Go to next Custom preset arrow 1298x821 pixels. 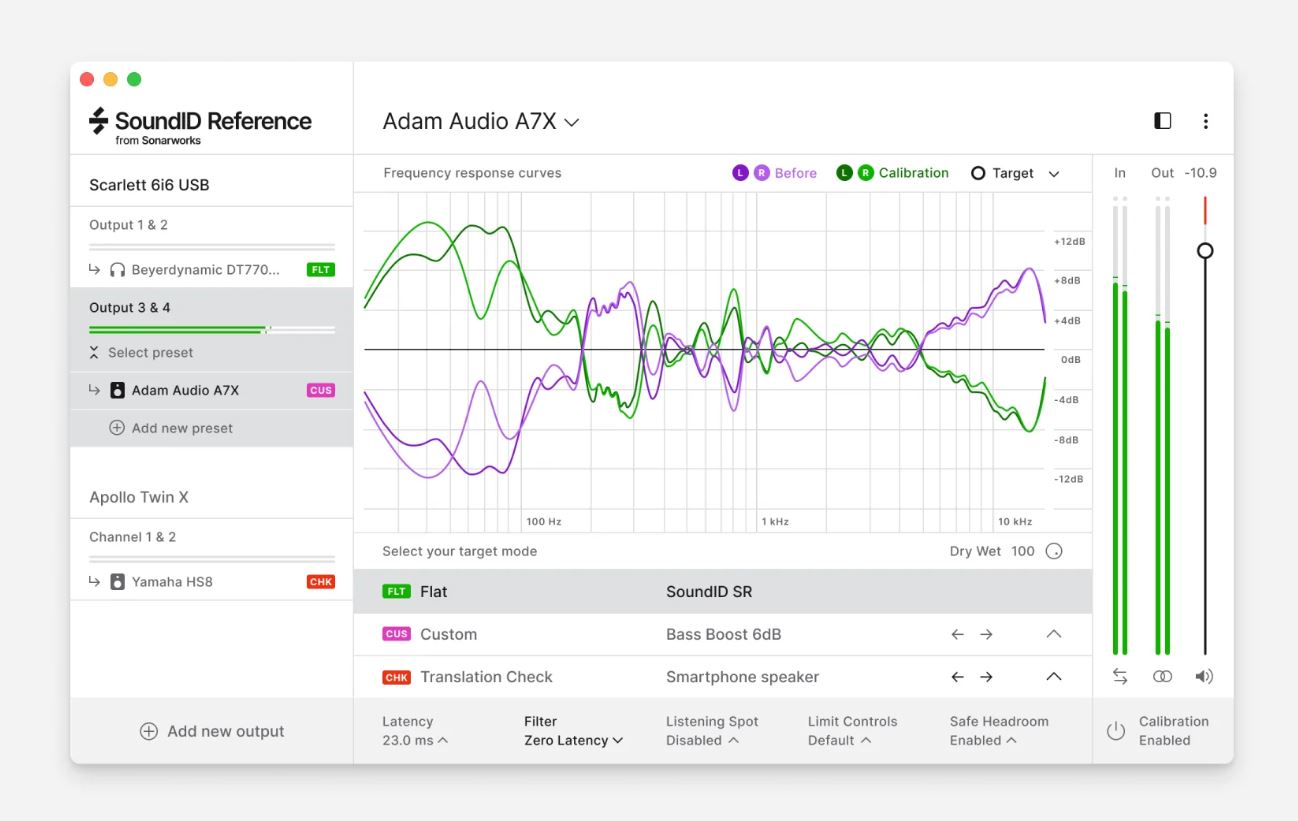tap(986, 634)
